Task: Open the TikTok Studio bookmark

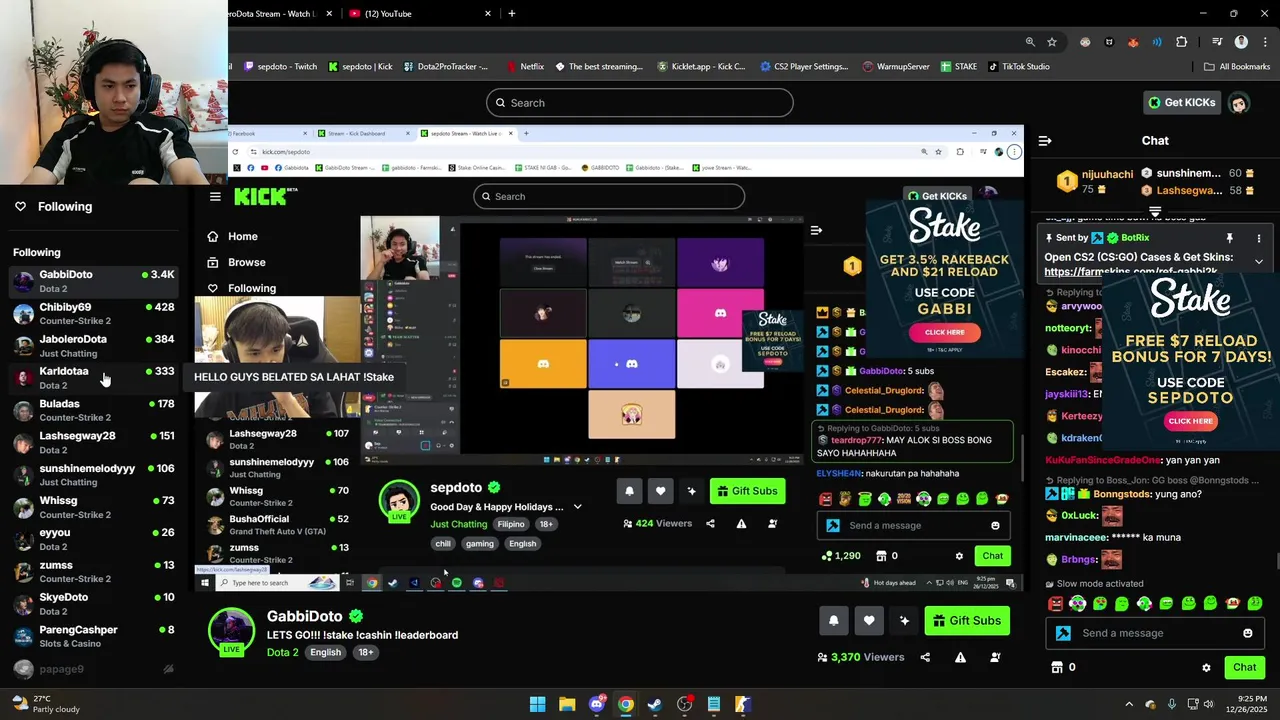Action: point(1019,67)
